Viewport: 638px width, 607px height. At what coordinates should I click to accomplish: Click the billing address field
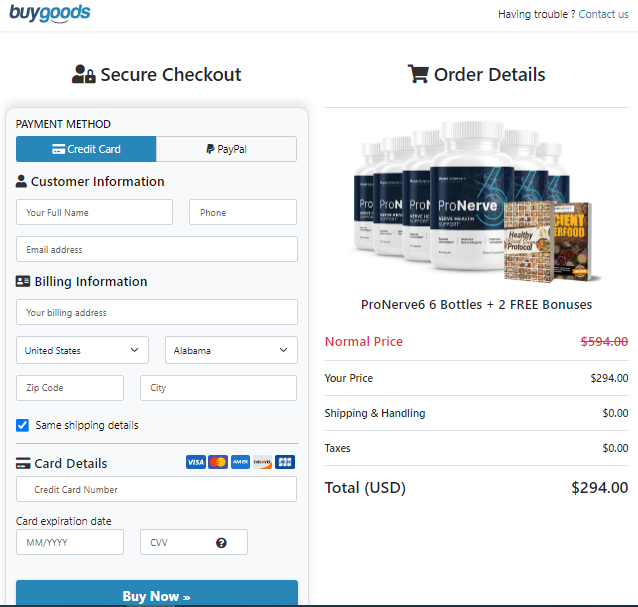[x=157, y=312]
